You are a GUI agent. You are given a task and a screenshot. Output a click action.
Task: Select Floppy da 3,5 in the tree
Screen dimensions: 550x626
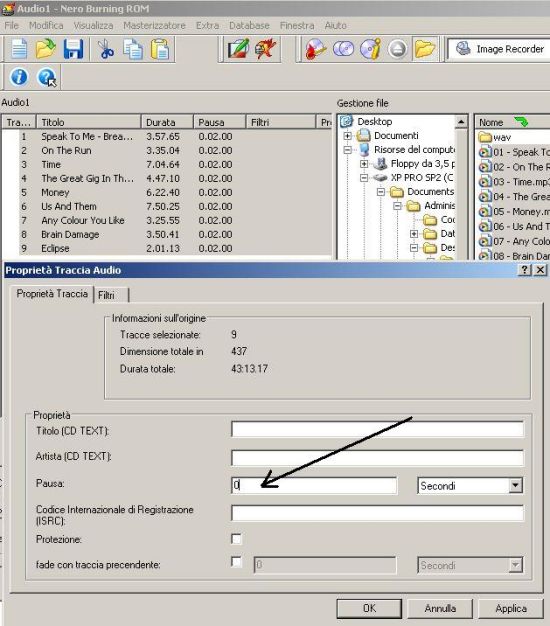pos(422,163)
